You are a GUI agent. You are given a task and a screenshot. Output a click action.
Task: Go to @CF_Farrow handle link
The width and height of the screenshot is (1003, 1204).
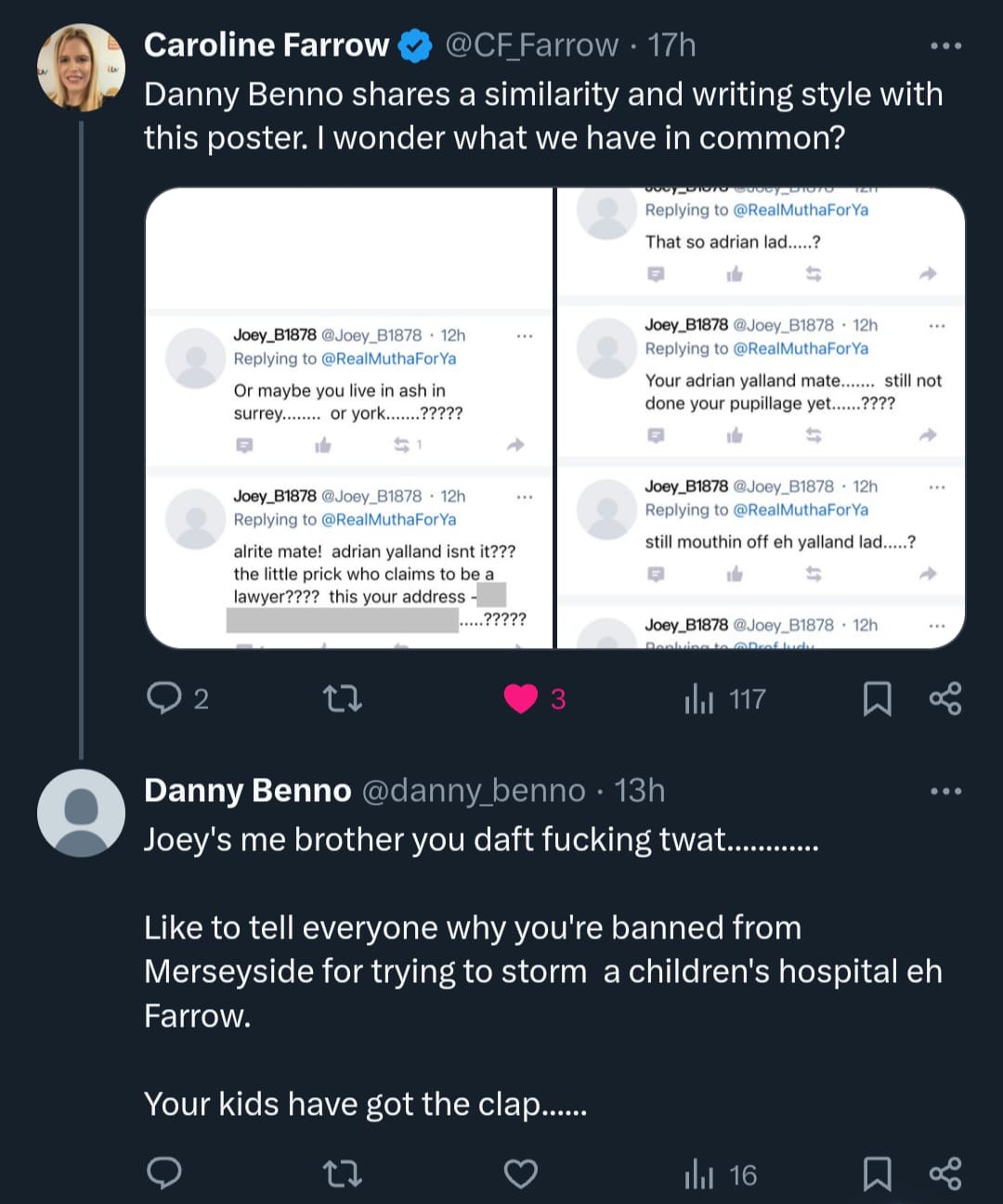click(531, 45)
